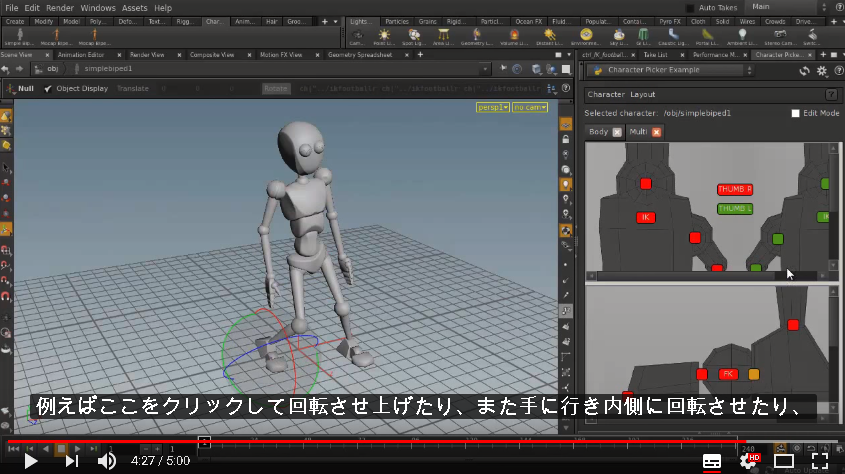Toggle subtitles captions button
Screen dimensions: 845x474
coord(712,461)
